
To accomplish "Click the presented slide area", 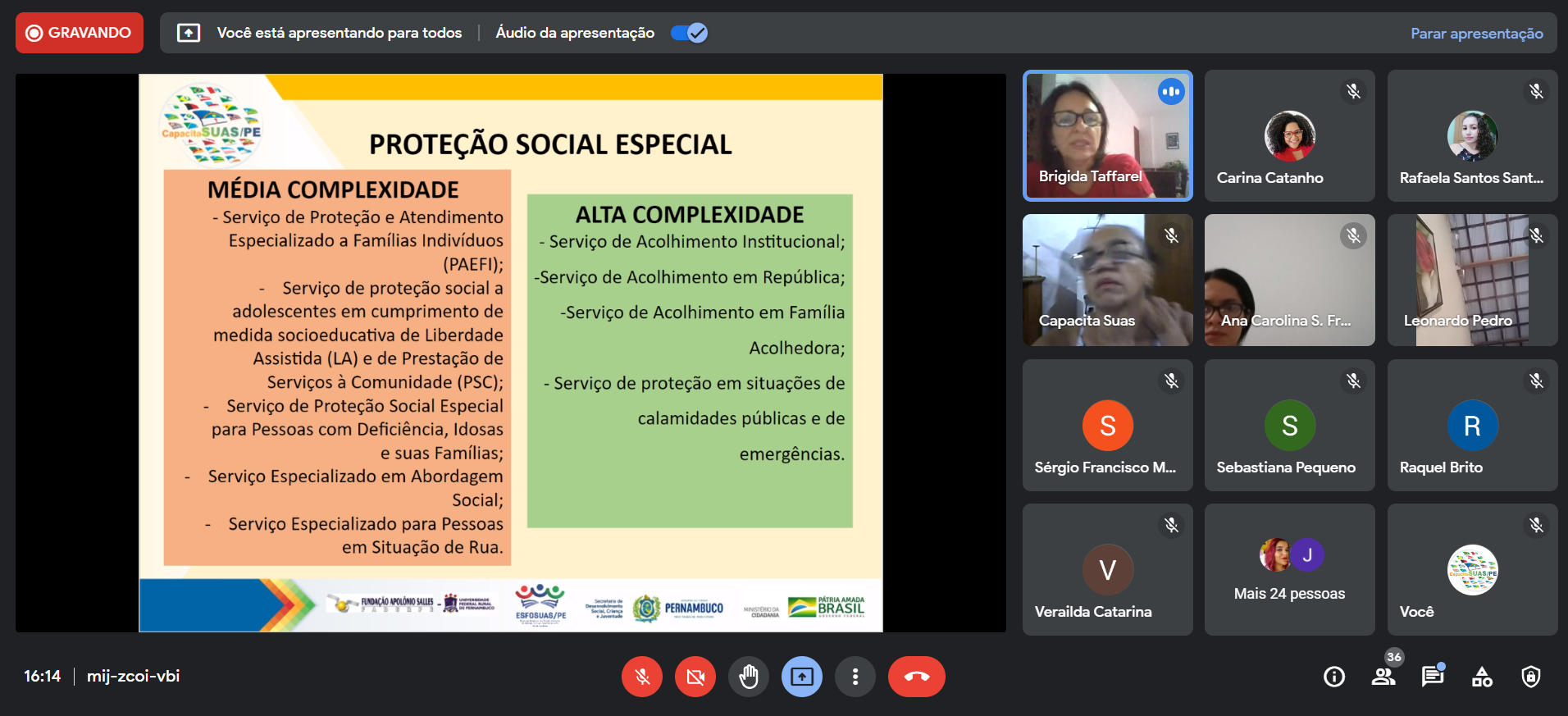I will pyautogui.click(x=510, y=353).
